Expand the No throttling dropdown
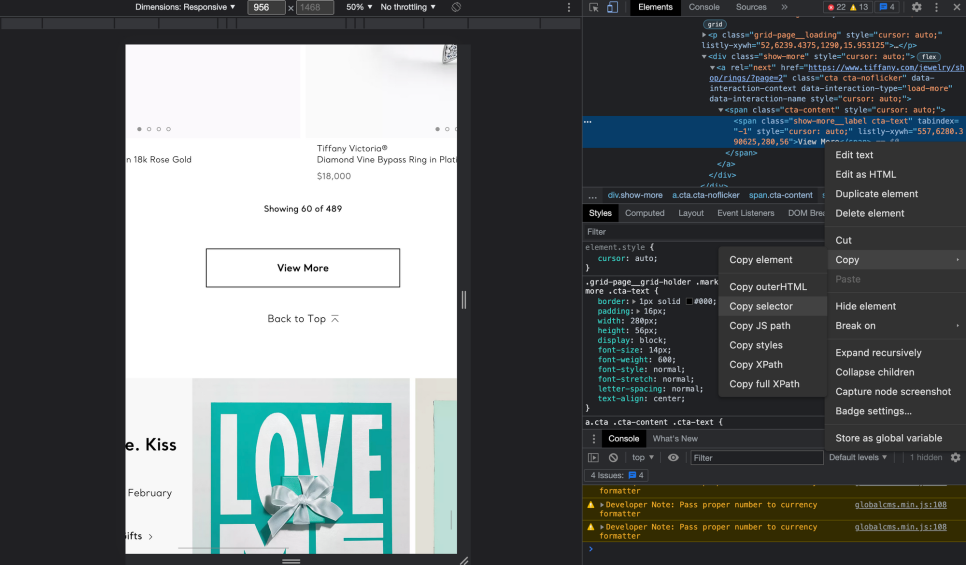 (409, 7)
